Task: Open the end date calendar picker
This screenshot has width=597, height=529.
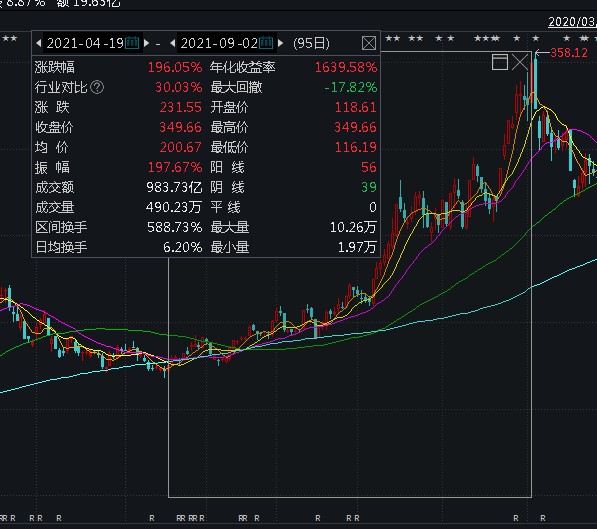Action: [266, 43]
